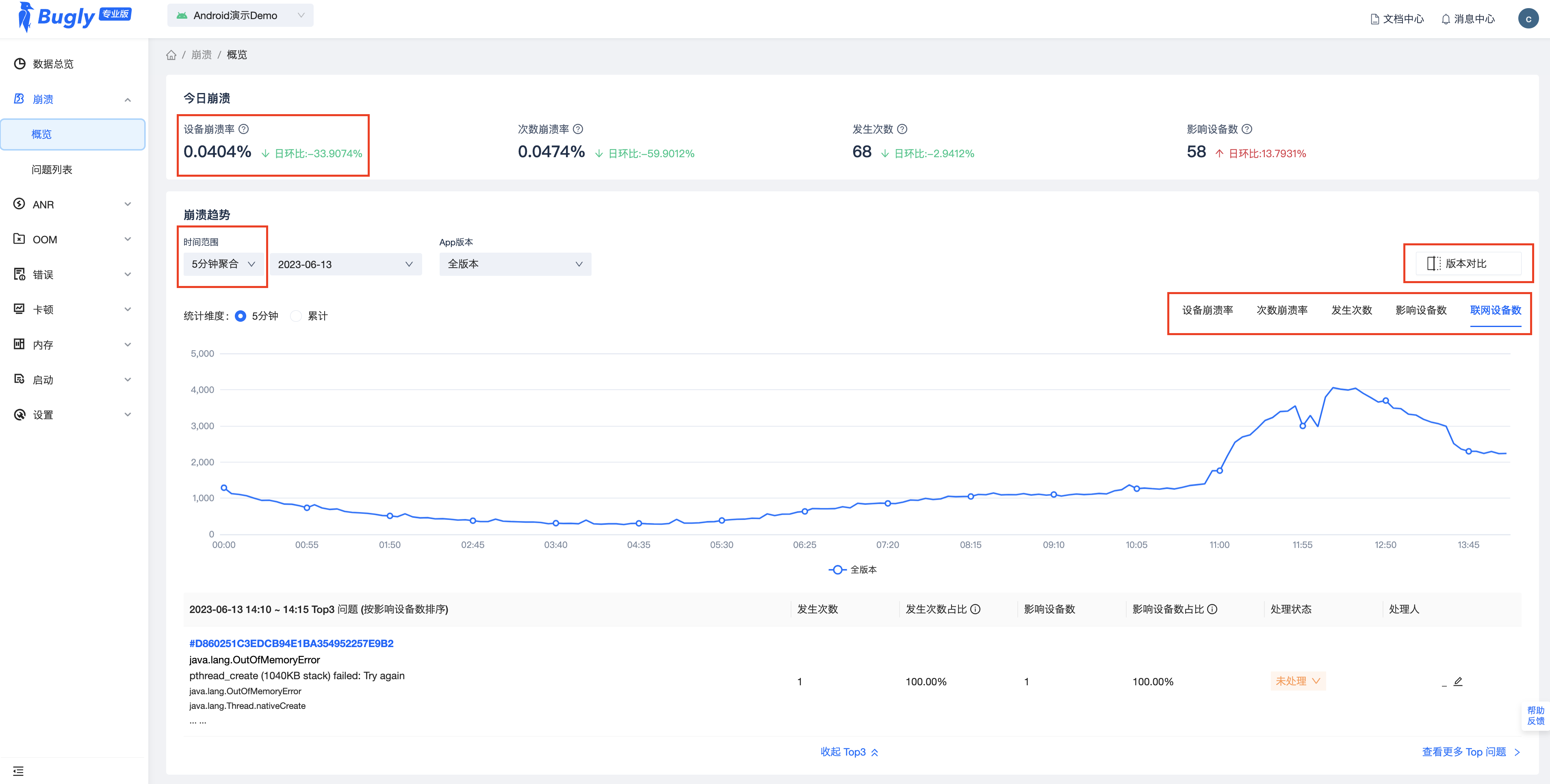Screen dimensions: 1550x784
Task: Expand the OOM sidebar section chevron
Action: [x=128, y=239]
